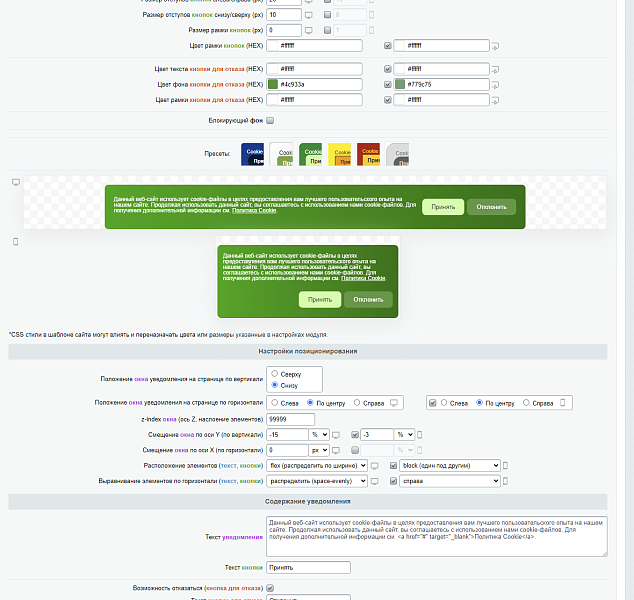Image resolution: width=634 pixels, height=600 pixels.
Task: Click desktop icon inside horizontal position radio group
Action: point(394,403)
